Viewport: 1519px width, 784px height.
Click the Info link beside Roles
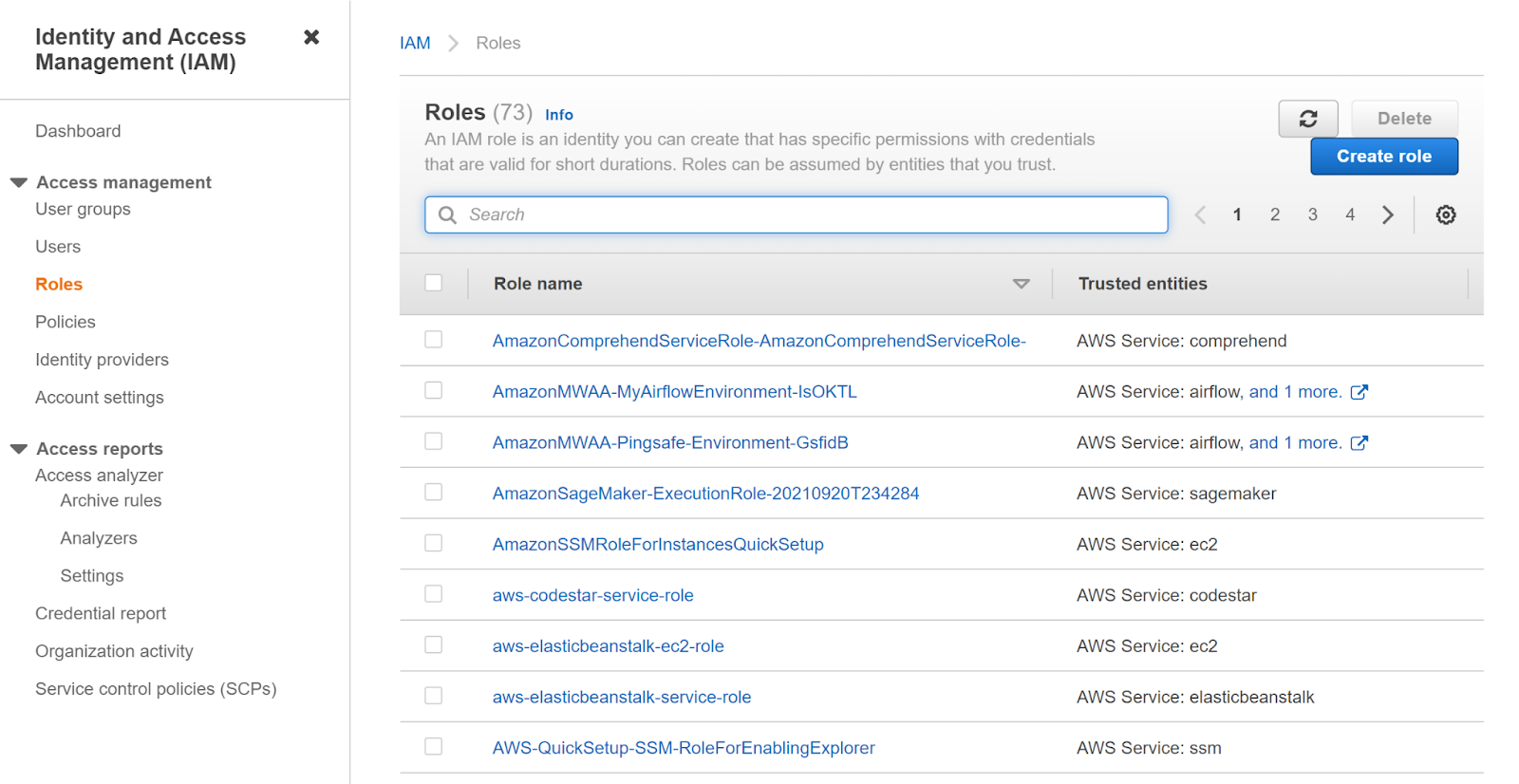point(558,115)
